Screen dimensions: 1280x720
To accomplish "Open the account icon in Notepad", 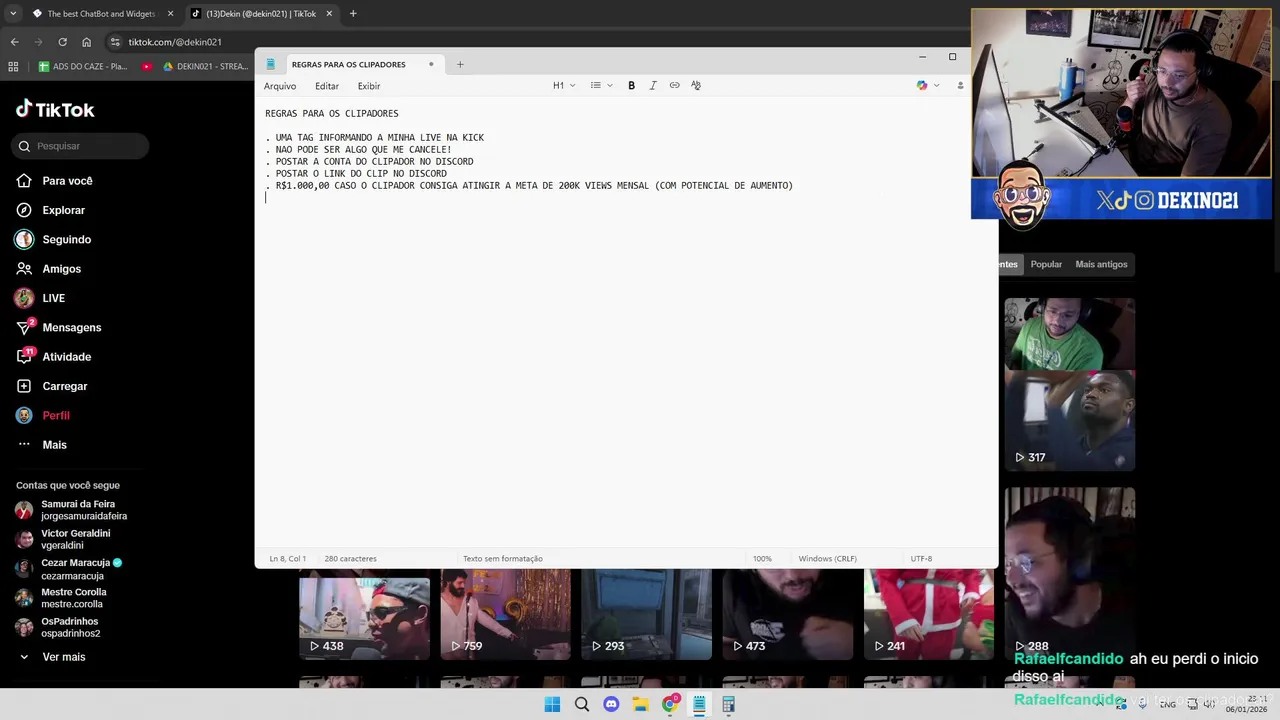I will point(960,86).
